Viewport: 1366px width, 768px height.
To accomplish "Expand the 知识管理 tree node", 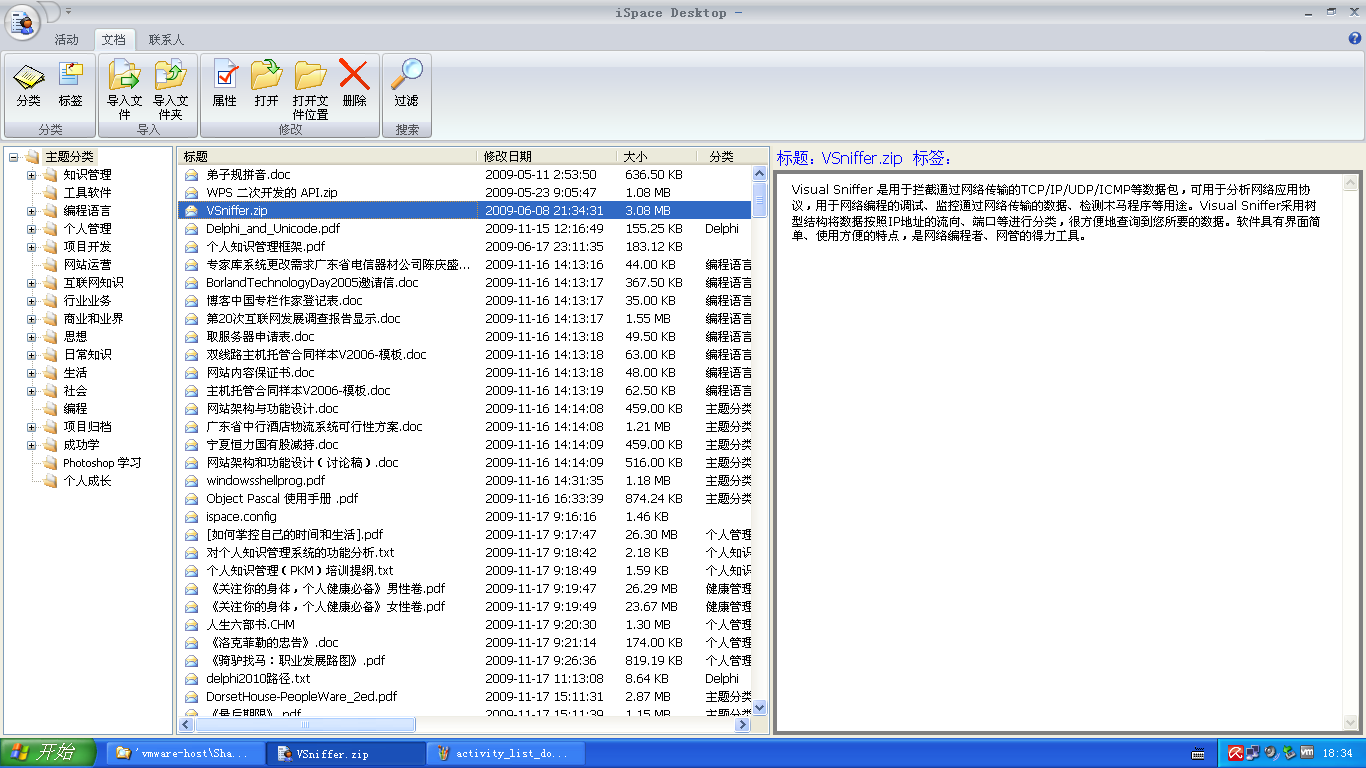I will (x=32, y=175).
